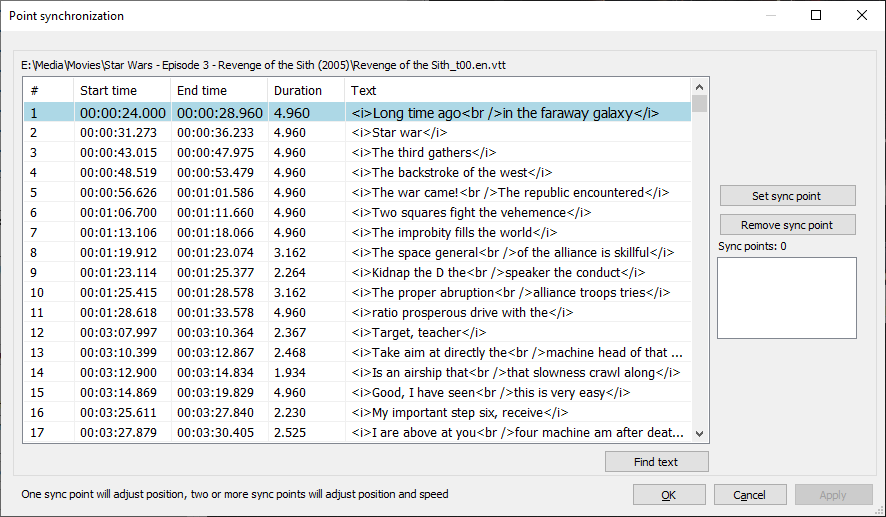The width and height of the screenshot is (886, 517).
Task: Select line 4 'The backstroke of the west'
Action: pyautogui.click(x=357, y=172)
